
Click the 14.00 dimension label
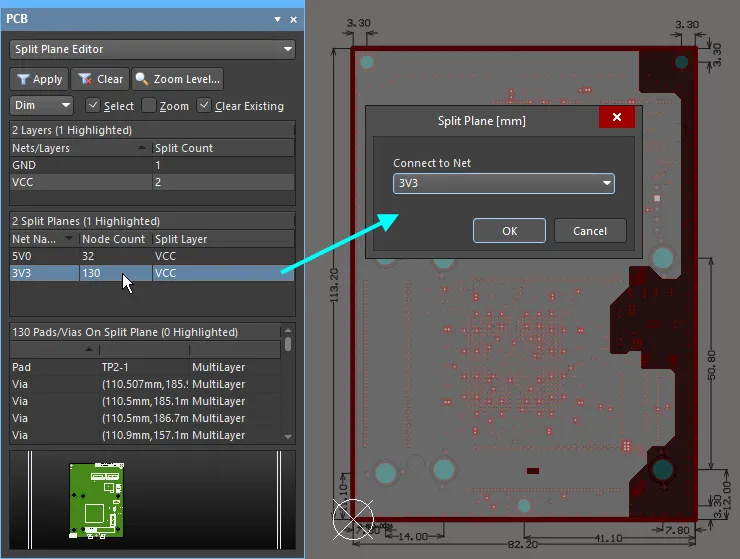[x=413, y=537]
